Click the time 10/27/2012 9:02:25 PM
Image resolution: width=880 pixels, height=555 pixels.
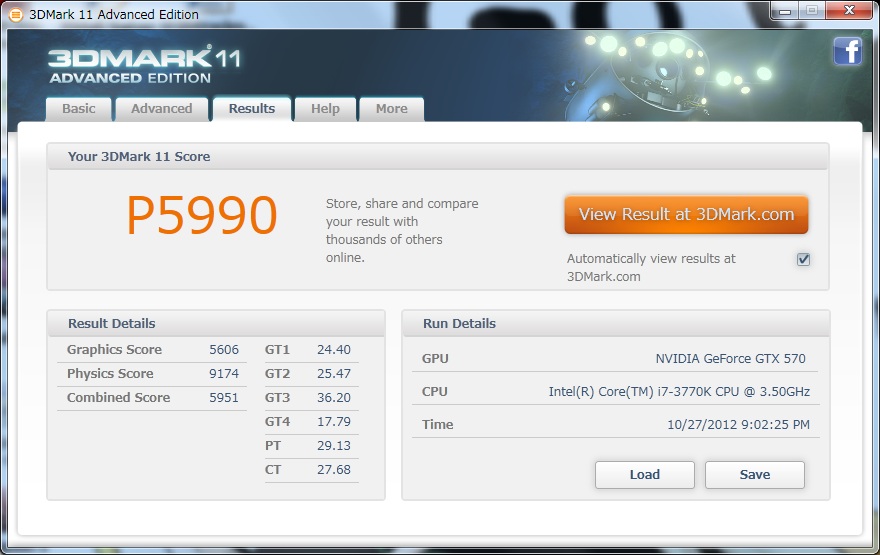tap(739, 425)
